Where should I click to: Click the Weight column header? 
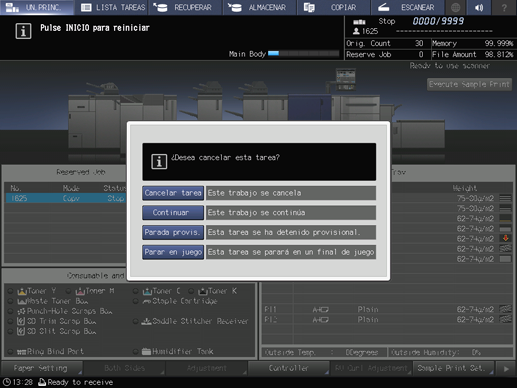click(465, 188)
